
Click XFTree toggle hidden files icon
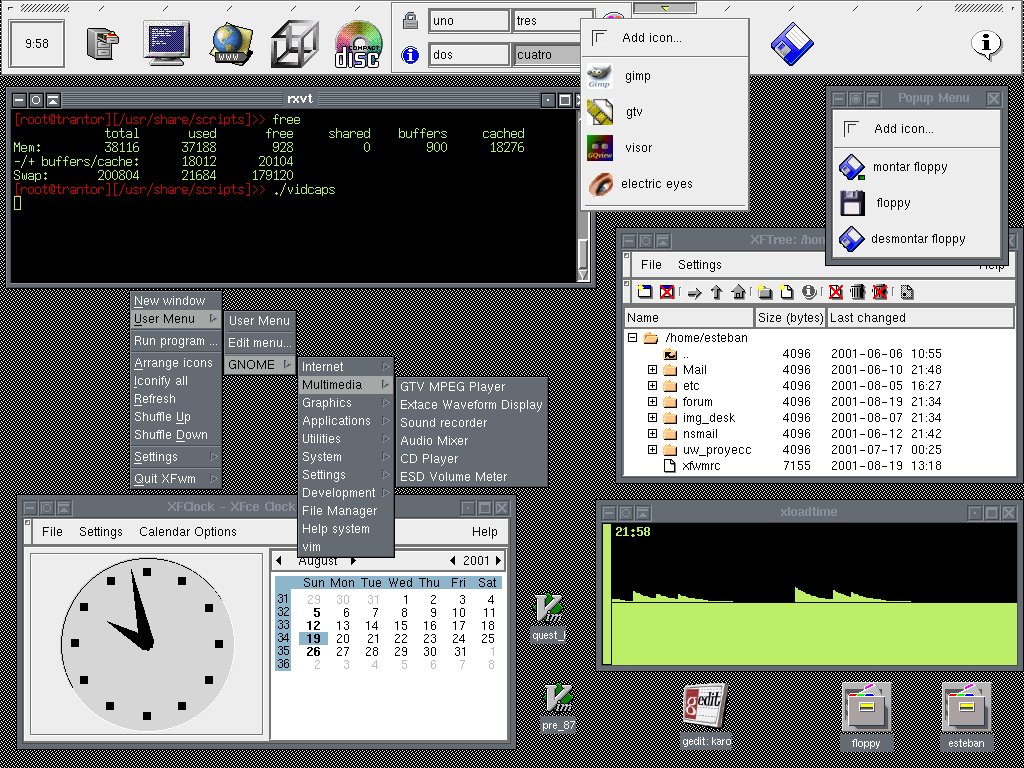[906, 292]
